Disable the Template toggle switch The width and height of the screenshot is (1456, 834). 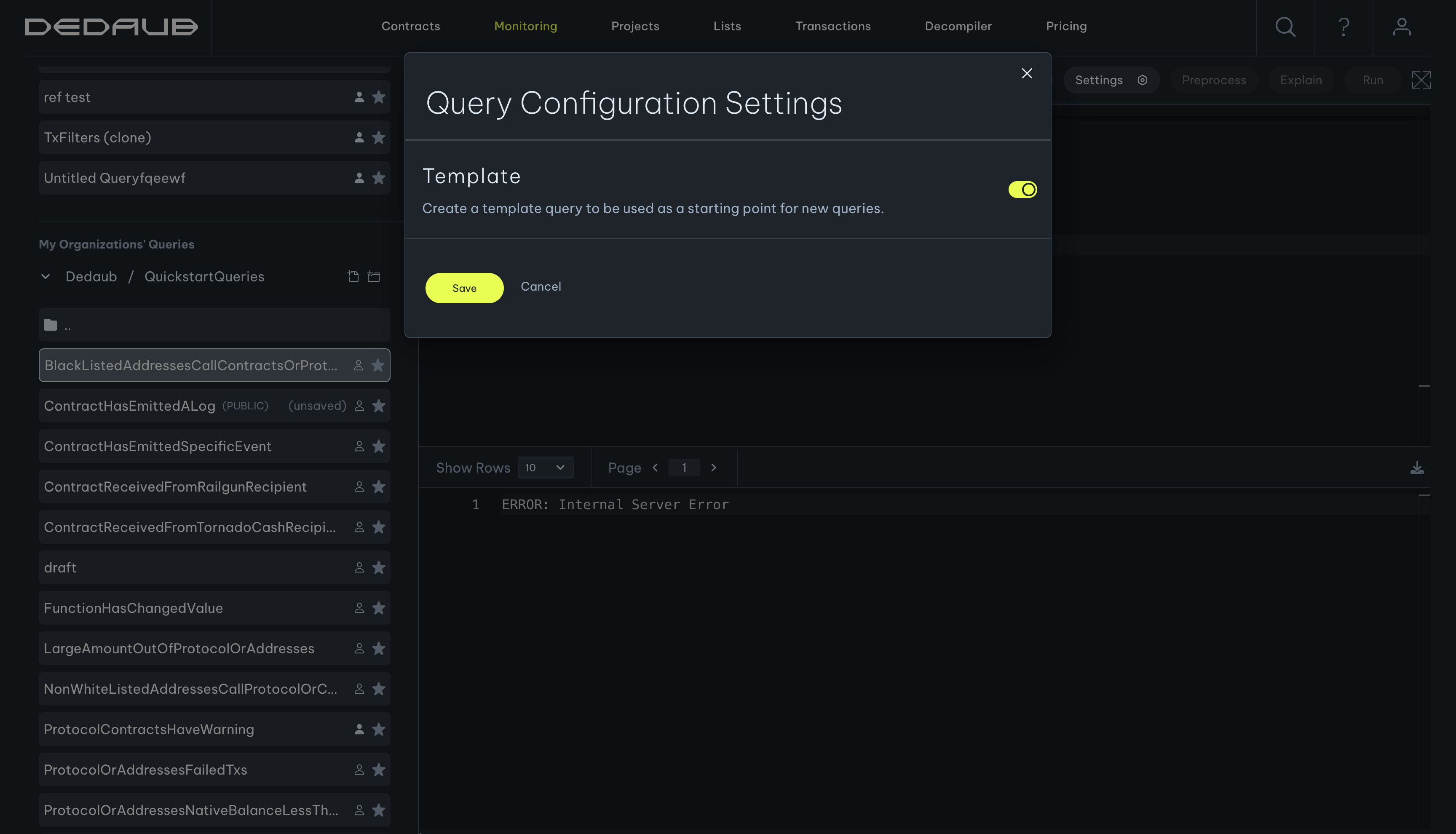[x=1022, y=190]
